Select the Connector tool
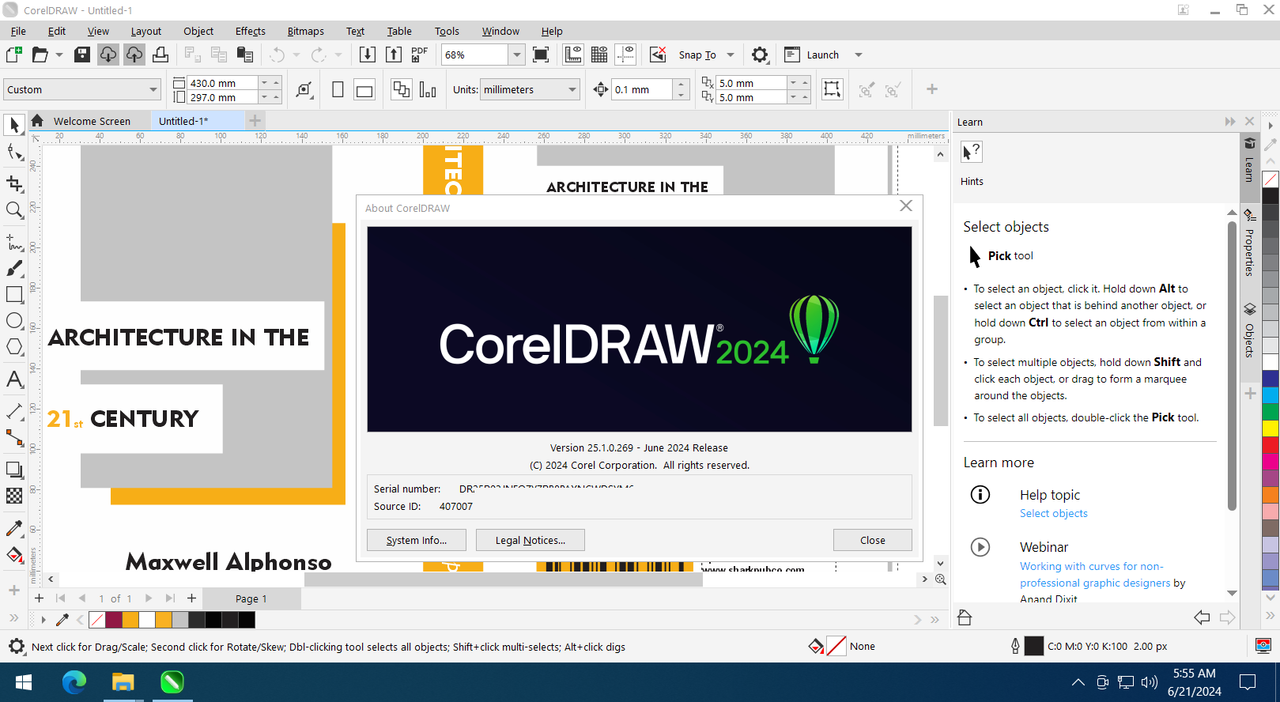1280x702 pixels. click(x=14, y=437)
